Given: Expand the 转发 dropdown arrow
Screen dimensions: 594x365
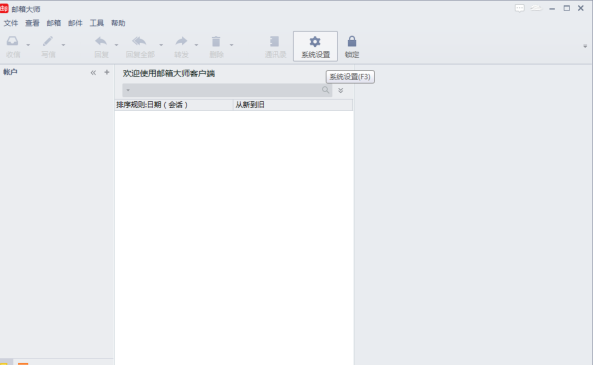Looking at the screenshot, I should click(x=196, y=45).
